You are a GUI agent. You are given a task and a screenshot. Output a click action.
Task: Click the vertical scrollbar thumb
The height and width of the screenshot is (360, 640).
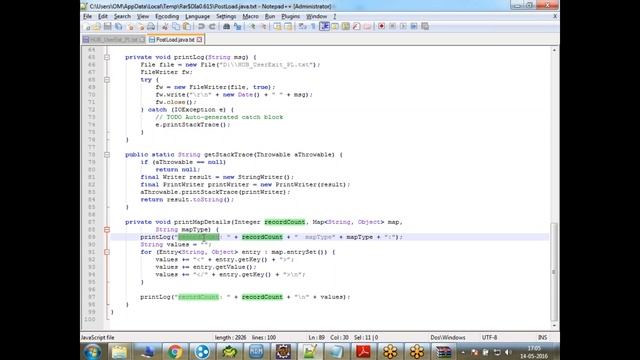(x=554, y=271)
